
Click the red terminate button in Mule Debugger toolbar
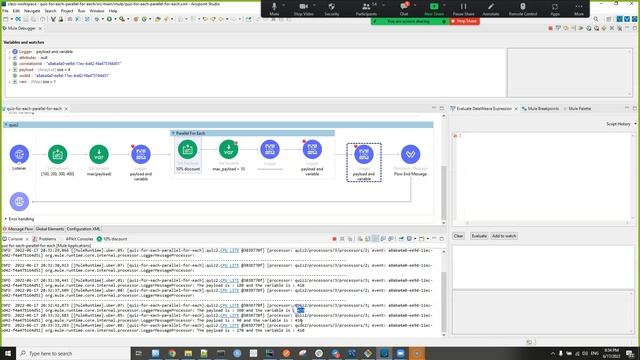550,28
